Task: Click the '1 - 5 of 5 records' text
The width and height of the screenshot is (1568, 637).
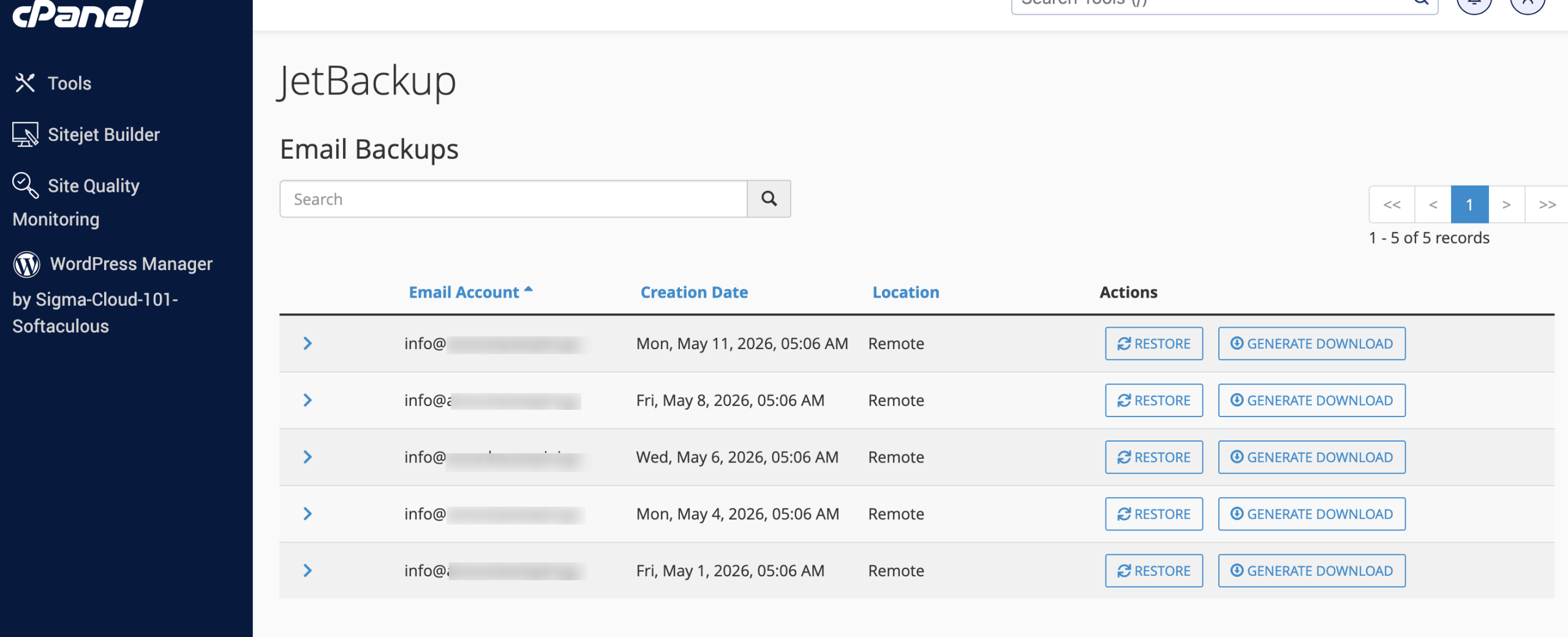Action: [x=1430, y=238]
